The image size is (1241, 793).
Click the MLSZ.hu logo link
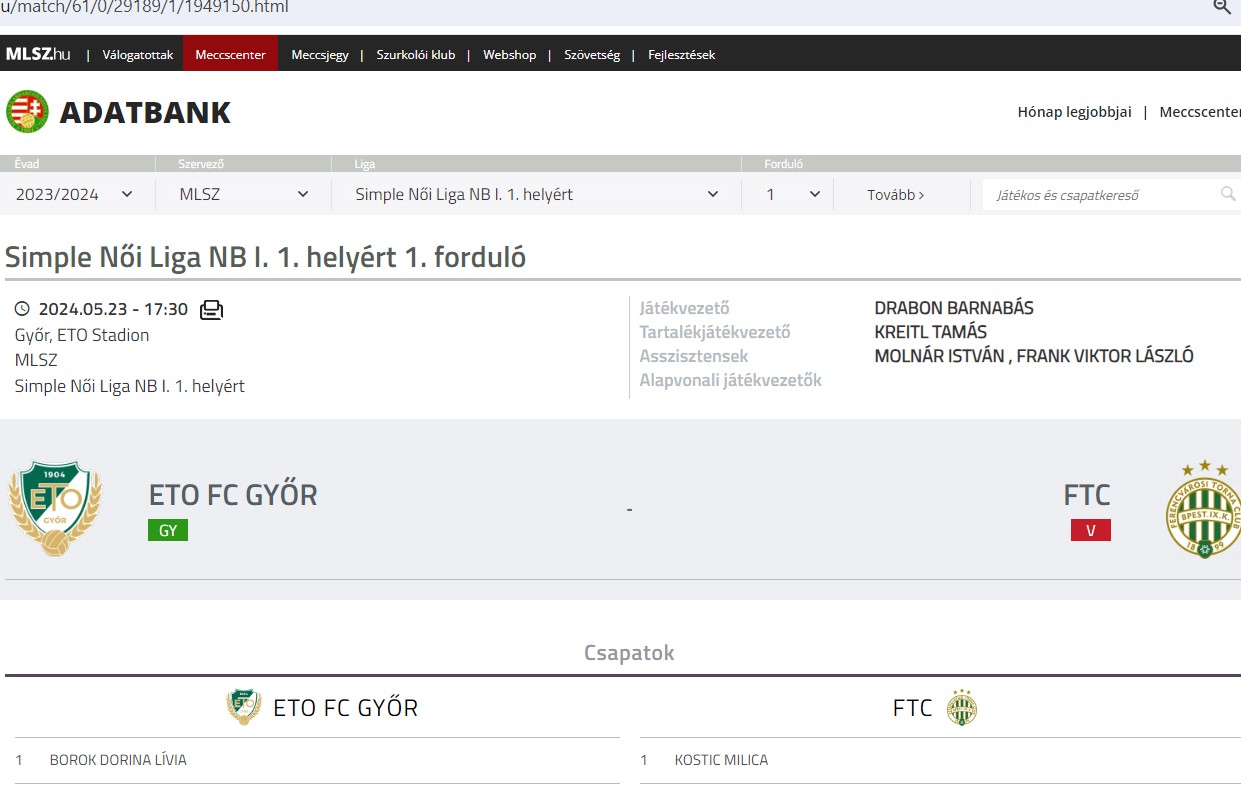click(38, 54)
